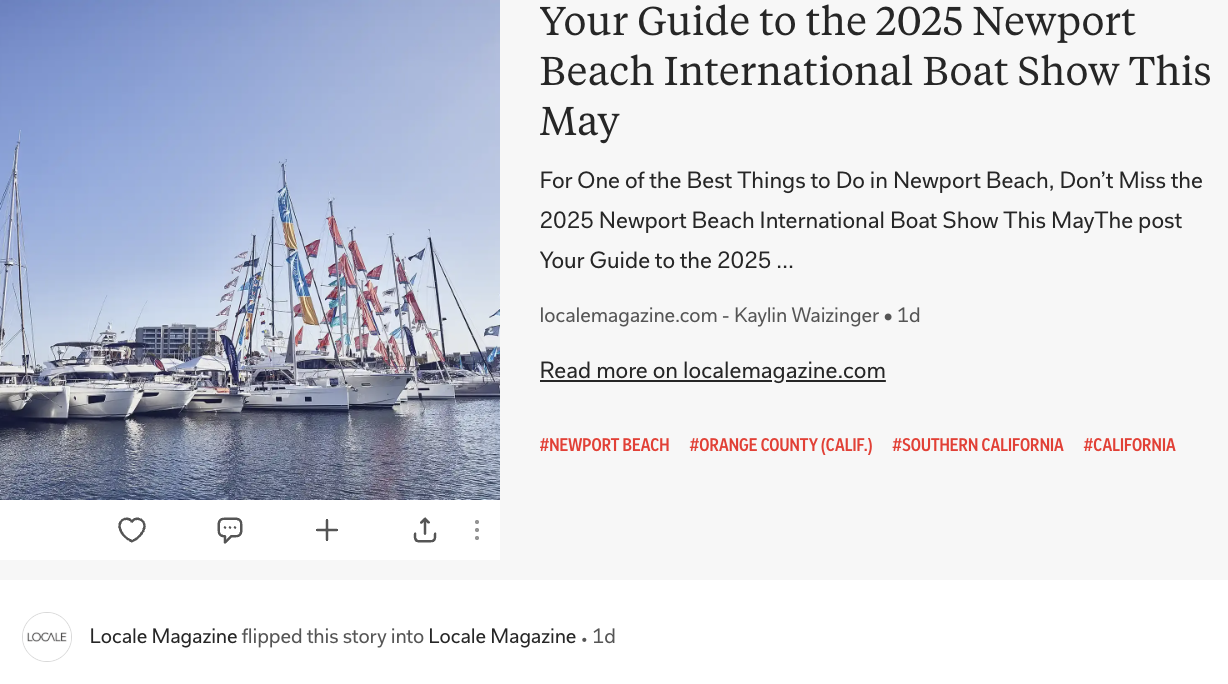This screenshot has width=1228, height=684.
Task: Open the #ORANGE COUNTY (CALIF.) tag
Action: click(x=780, y=445)
